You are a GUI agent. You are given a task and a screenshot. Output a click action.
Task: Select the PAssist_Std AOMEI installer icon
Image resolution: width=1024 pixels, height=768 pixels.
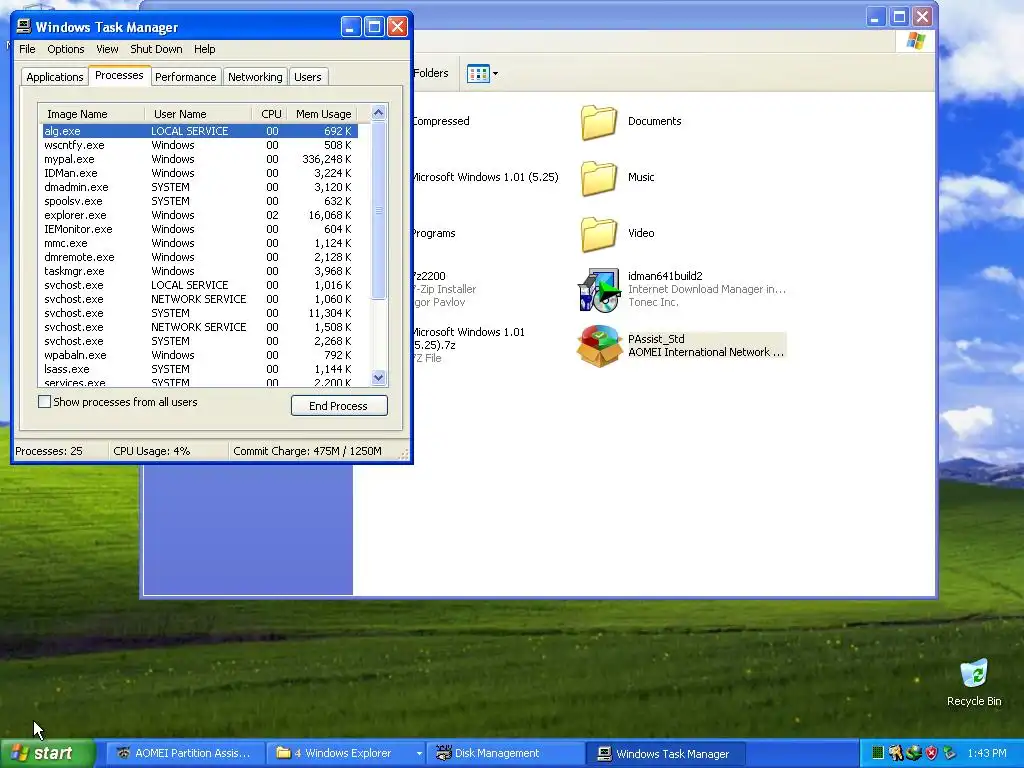[x=598, y=345]
